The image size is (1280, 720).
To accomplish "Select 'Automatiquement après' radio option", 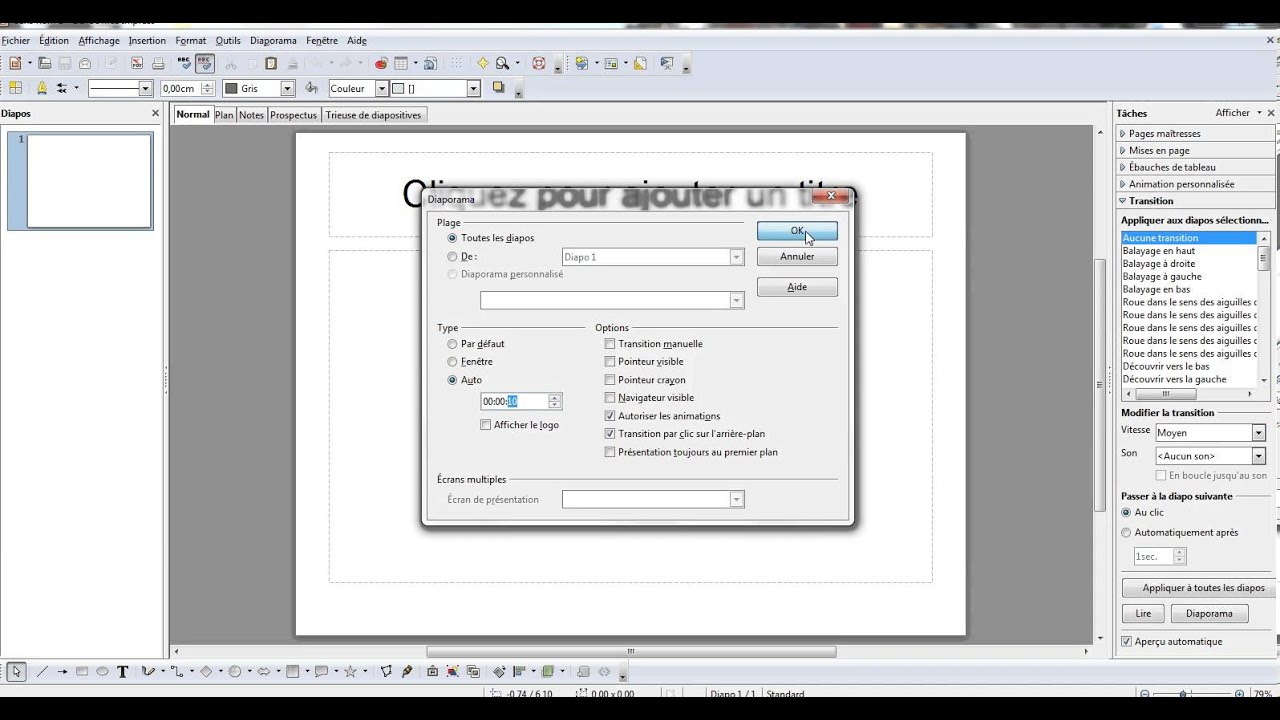I will (x=1127, y=533).
